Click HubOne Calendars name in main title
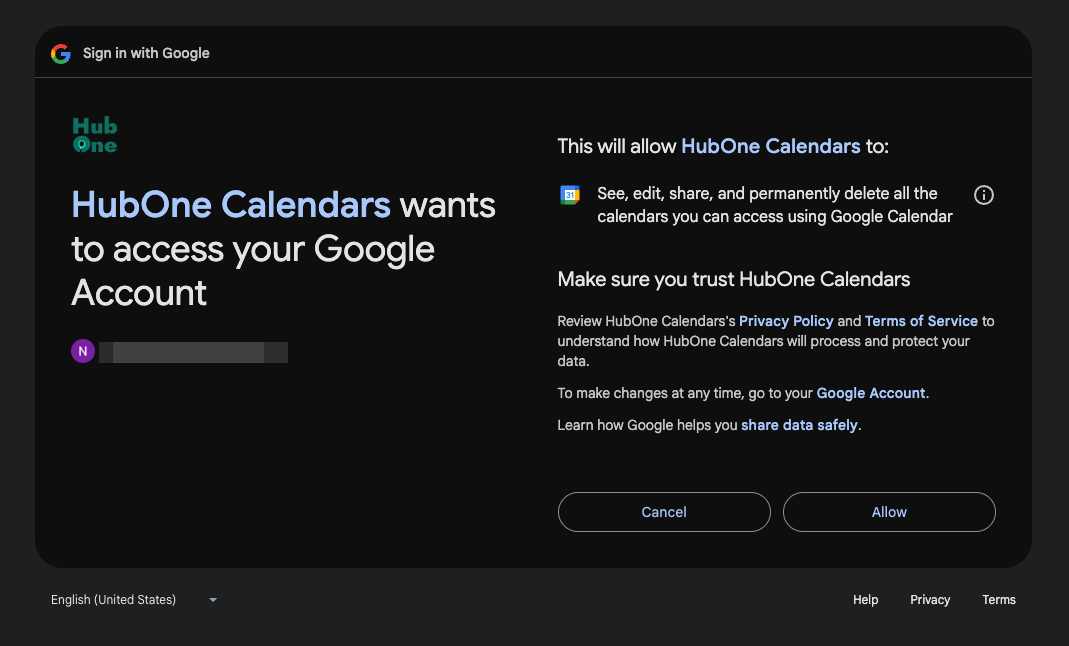This screenshot has height=646, width=1069. pos(231,205)
